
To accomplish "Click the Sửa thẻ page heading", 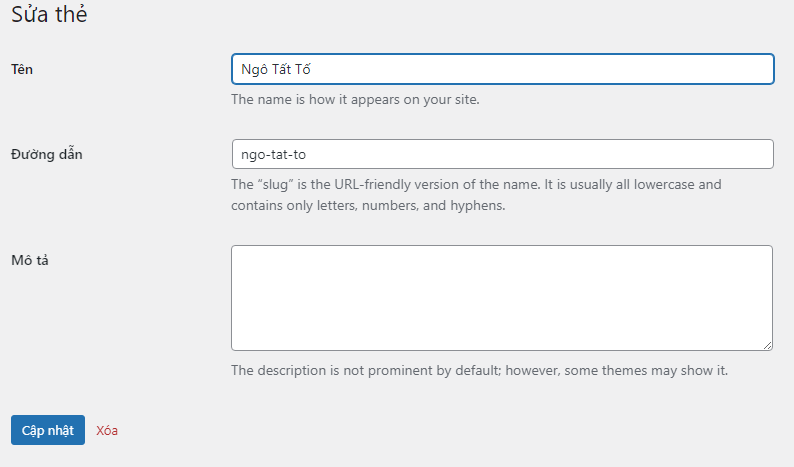I will point(49,16).
